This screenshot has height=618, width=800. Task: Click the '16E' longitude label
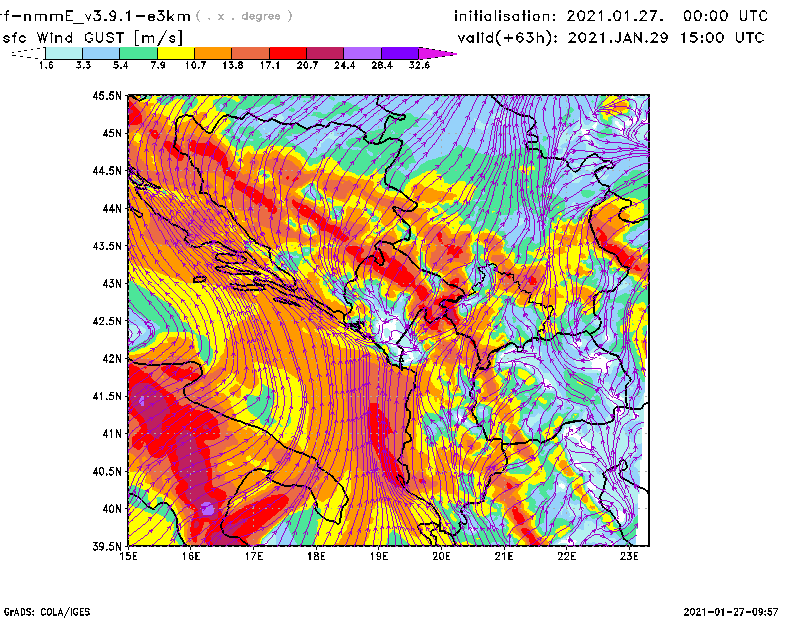tap(191, 556)
